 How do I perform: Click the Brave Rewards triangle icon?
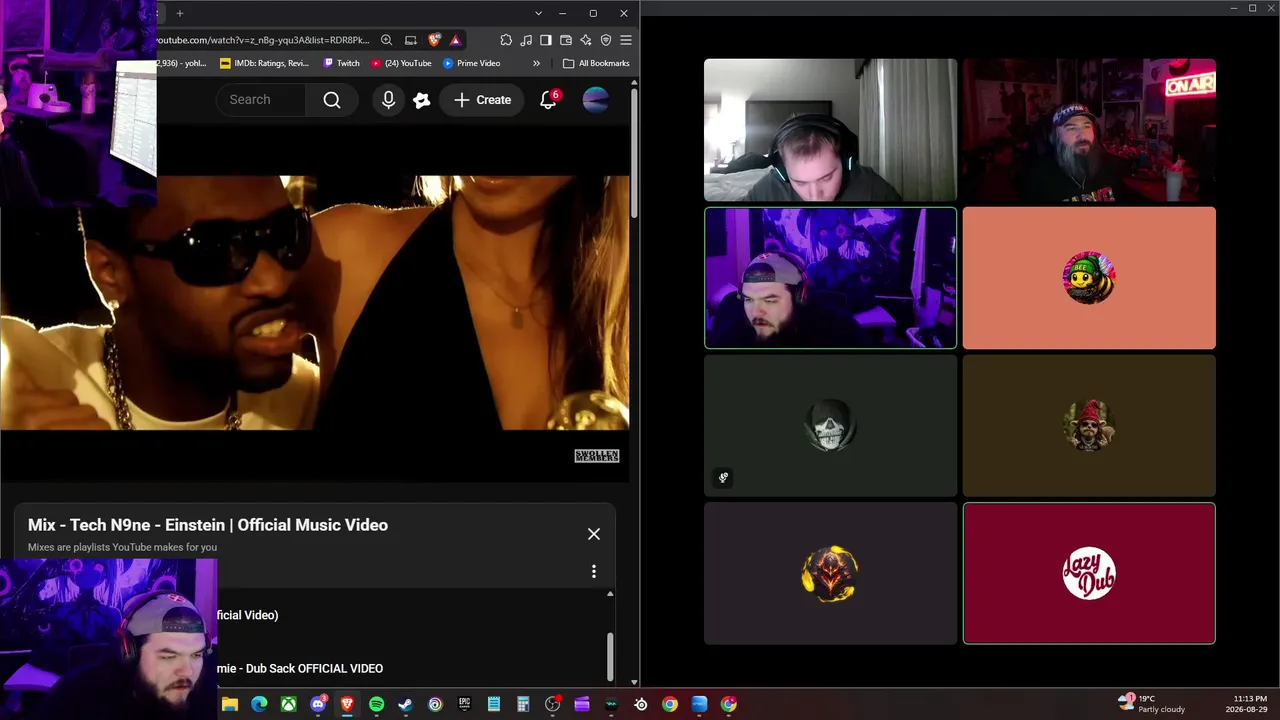455,40
